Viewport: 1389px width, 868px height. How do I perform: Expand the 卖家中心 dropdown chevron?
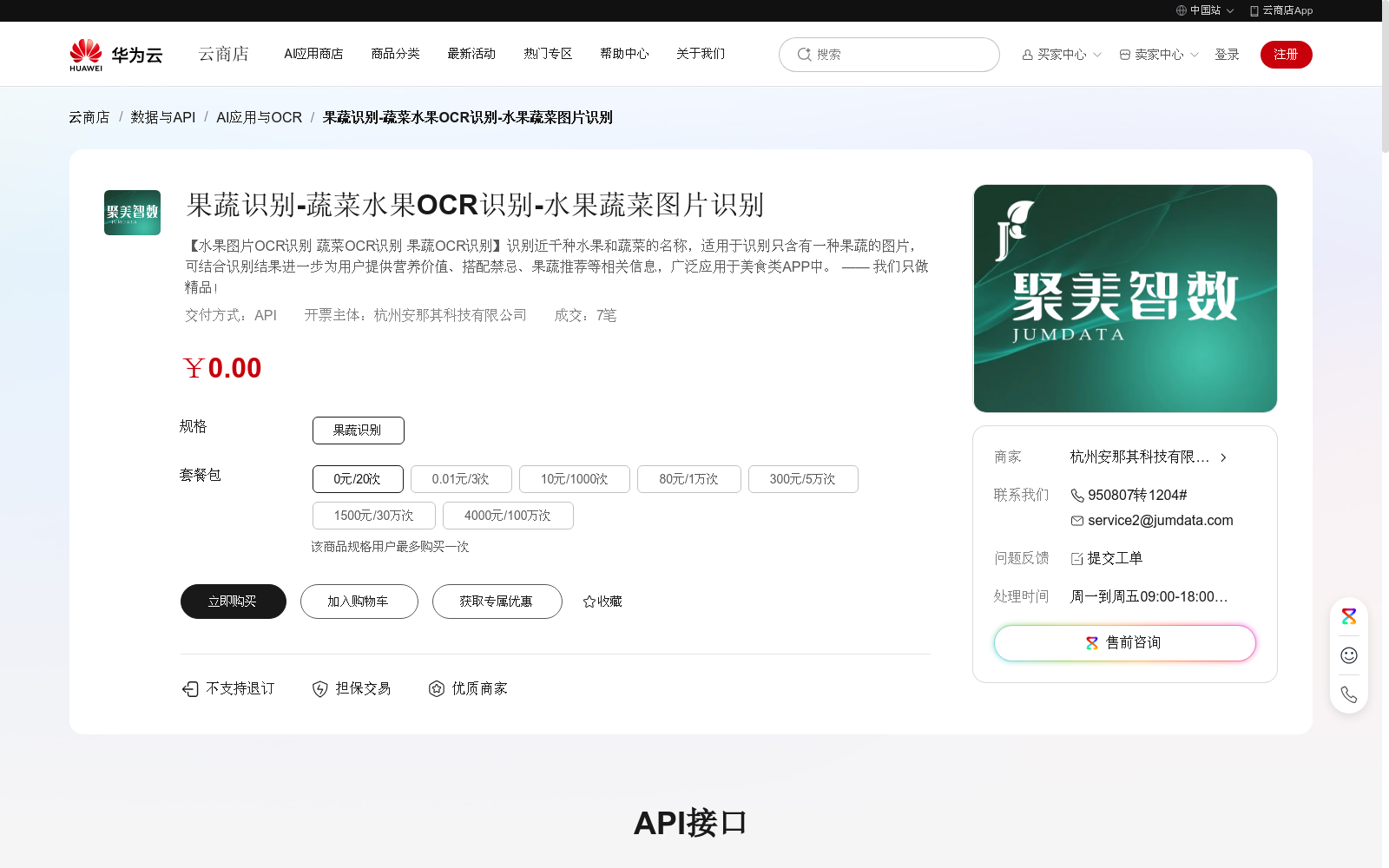(x=1195, y=55)
